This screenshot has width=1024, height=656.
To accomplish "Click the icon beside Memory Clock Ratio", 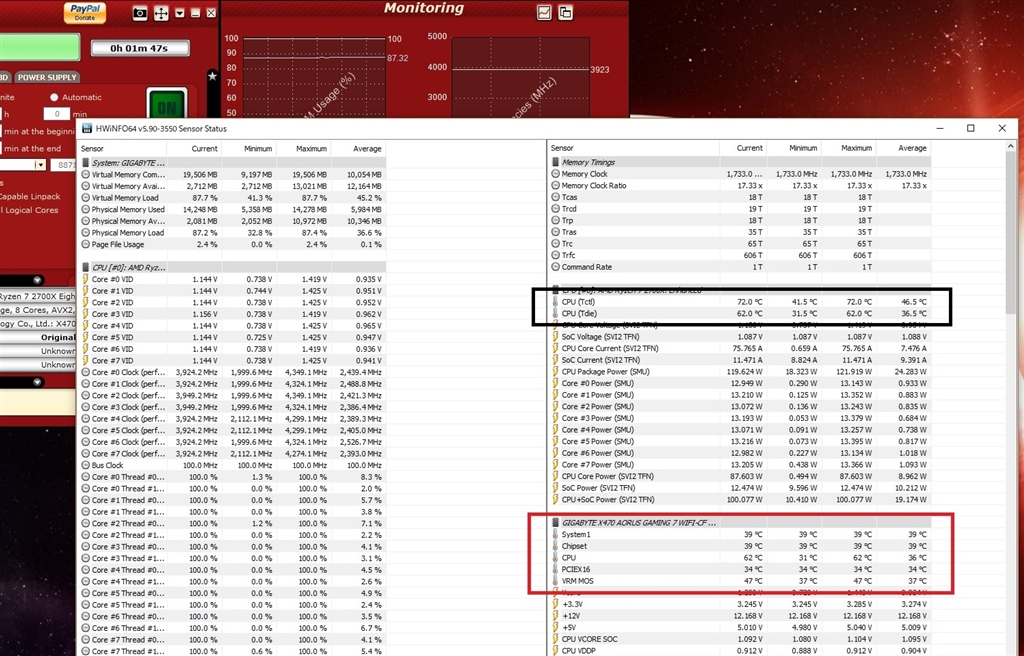I will (x=555, y=186).
